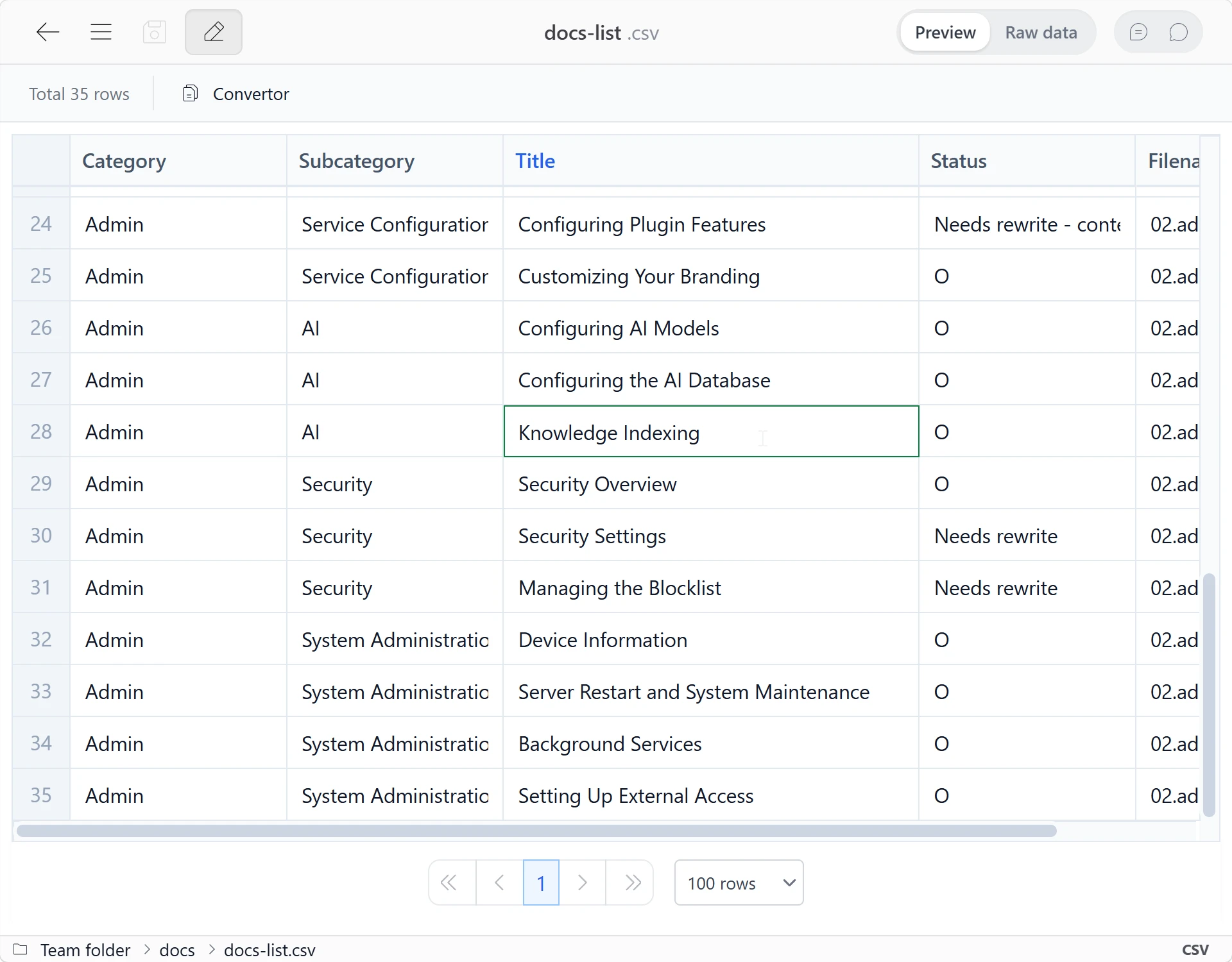Open the docs folder breadcrumb
The image size is (1232, 962).
pyautogui.click(x=177, y=950)
